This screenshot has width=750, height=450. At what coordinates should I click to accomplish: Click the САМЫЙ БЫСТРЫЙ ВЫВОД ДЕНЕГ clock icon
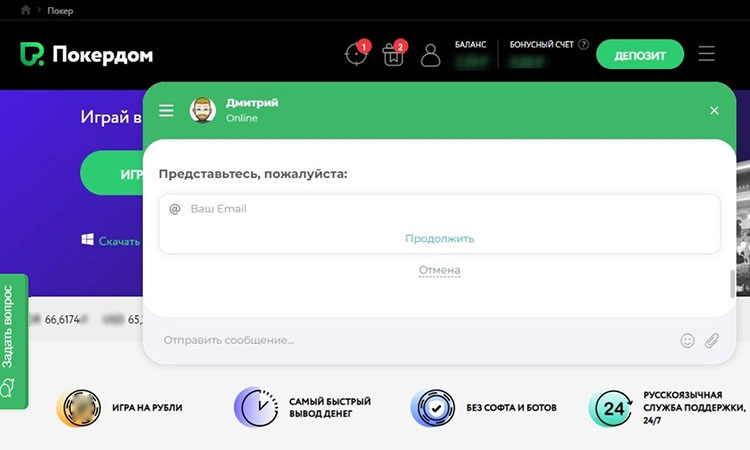[x=256, y=407]
